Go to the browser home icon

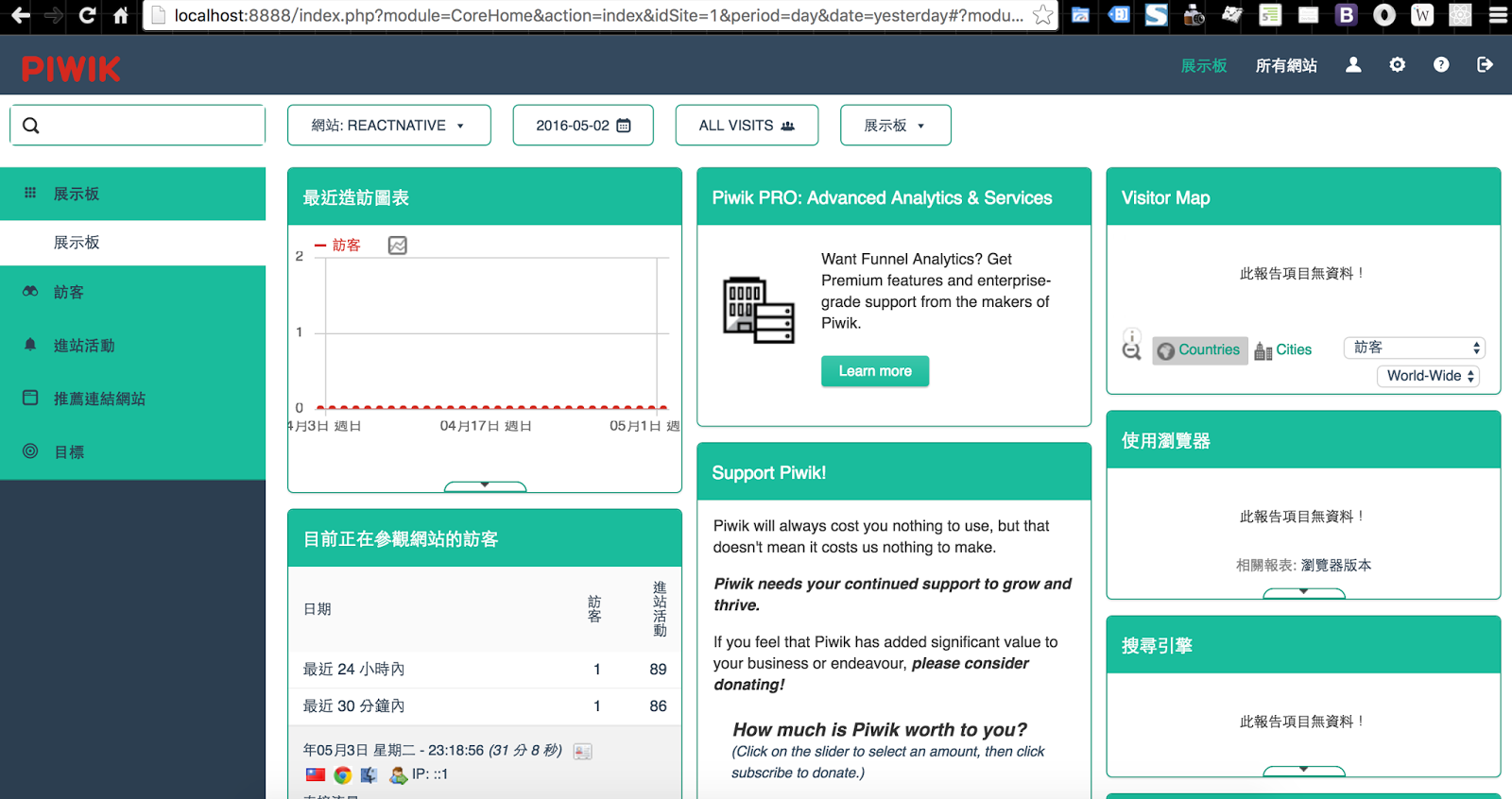click(x=120, y=15)
